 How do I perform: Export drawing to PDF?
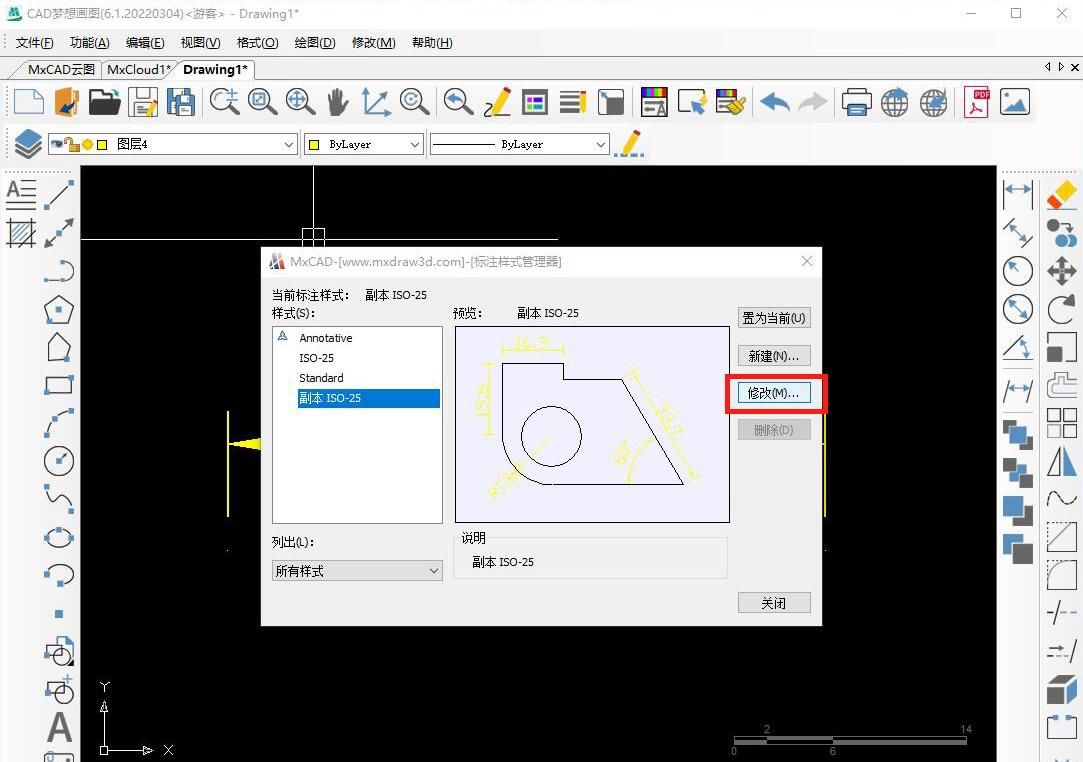(976, 101)
